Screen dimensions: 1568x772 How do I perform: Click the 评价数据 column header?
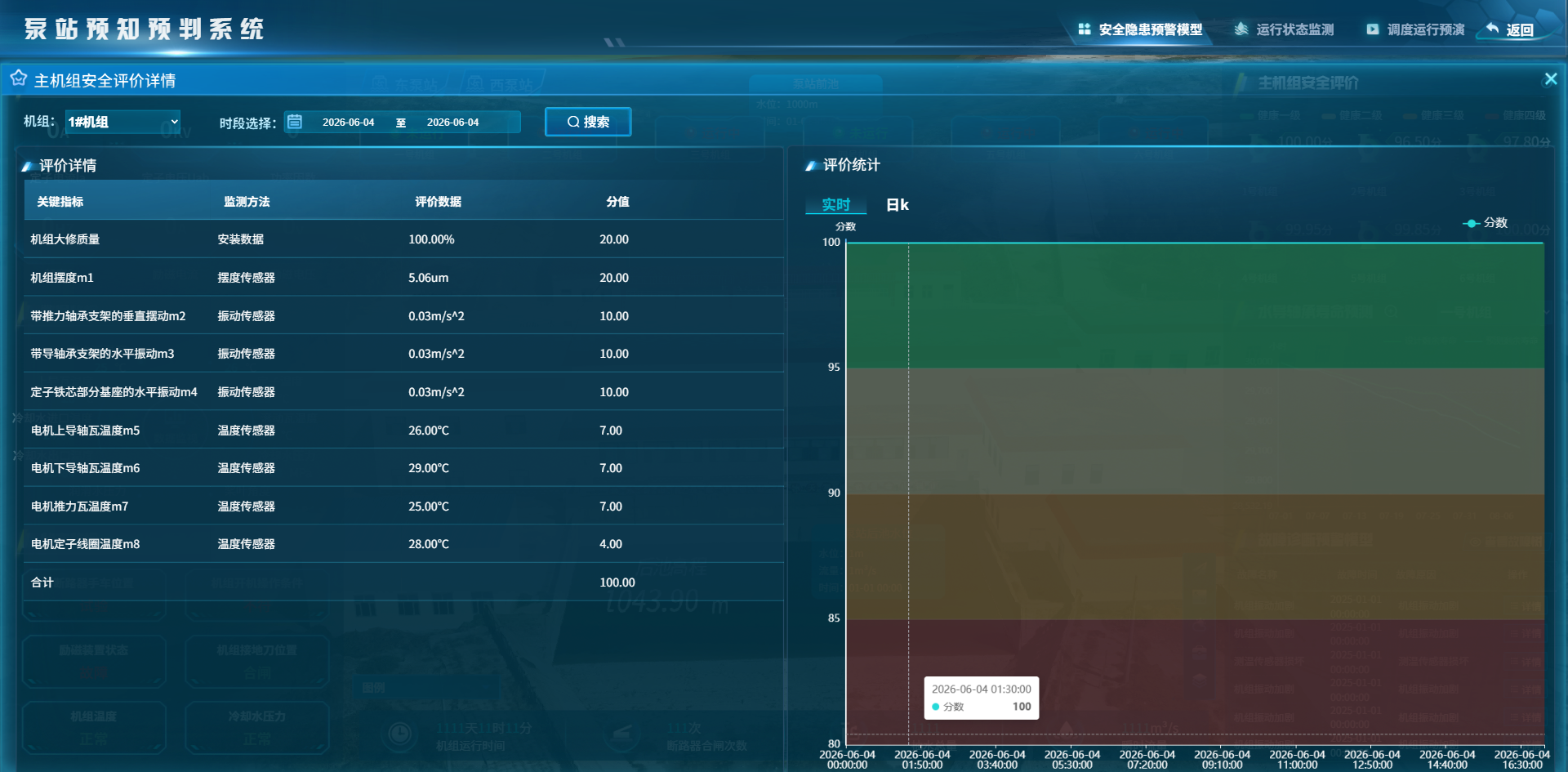click(x=439, y=202)
